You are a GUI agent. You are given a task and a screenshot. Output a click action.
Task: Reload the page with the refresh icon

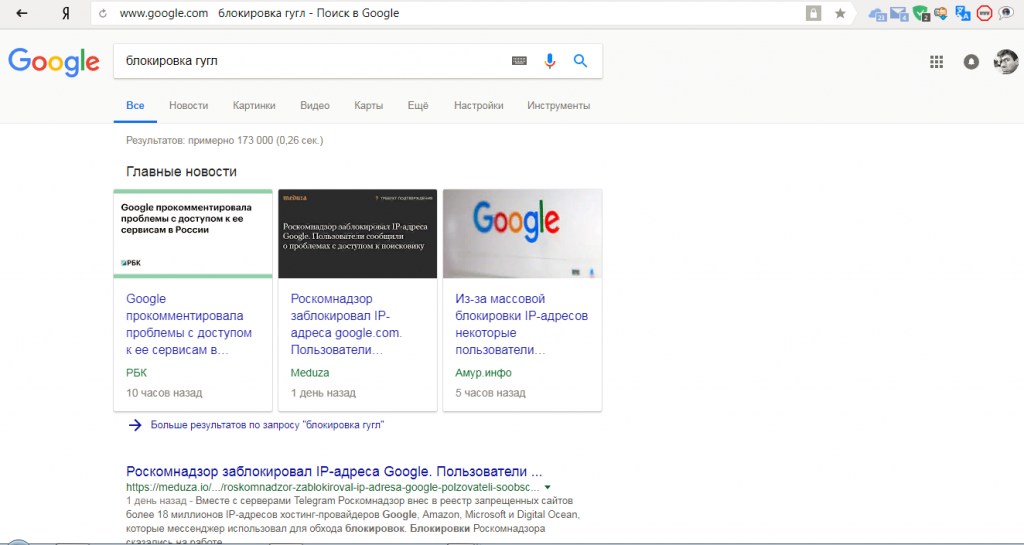click(x=103, y=13)
